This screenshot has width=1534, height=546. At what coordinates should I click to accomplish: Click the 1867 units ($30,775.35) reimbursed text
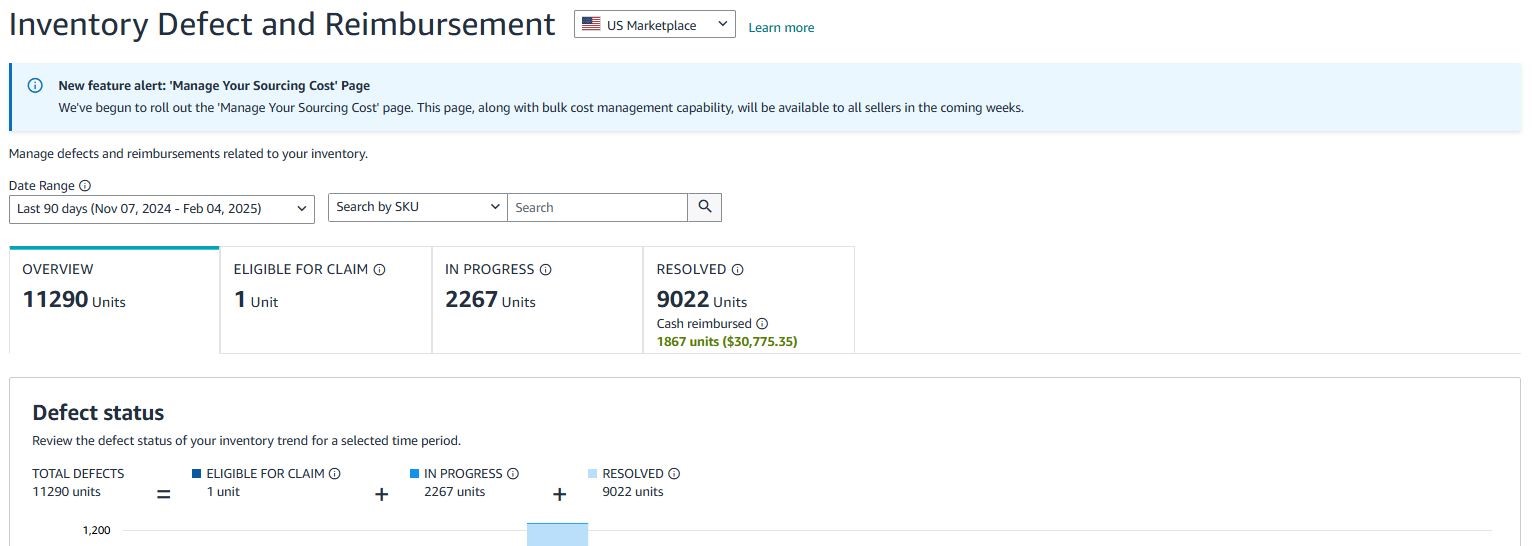pyautogui.click(x=727, y=342)
